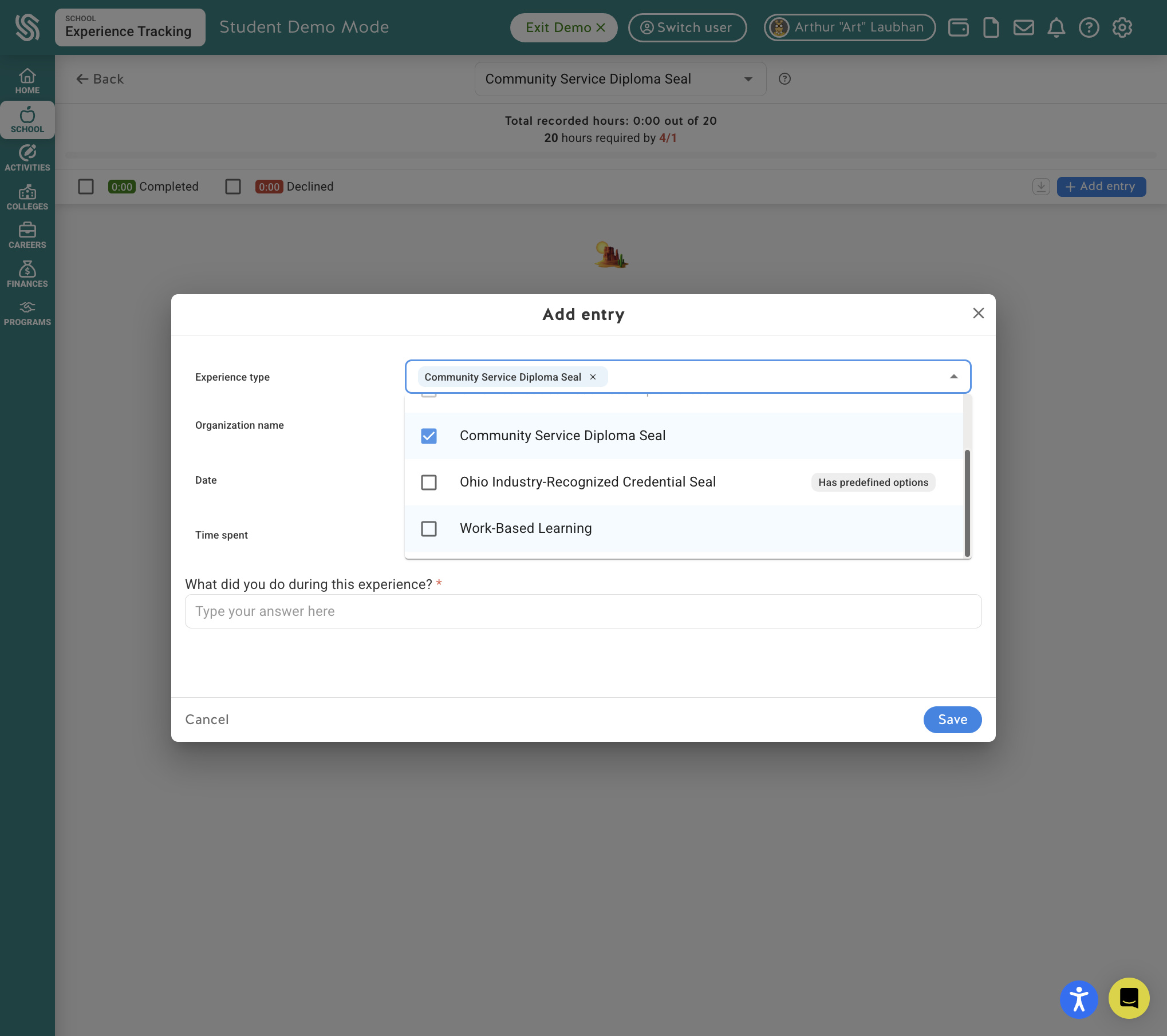Image resolution: width=1167 pixels, height=1036 pixels.
Task: Open the School Experience Tracking menu
Action: [x=130, y=27]
